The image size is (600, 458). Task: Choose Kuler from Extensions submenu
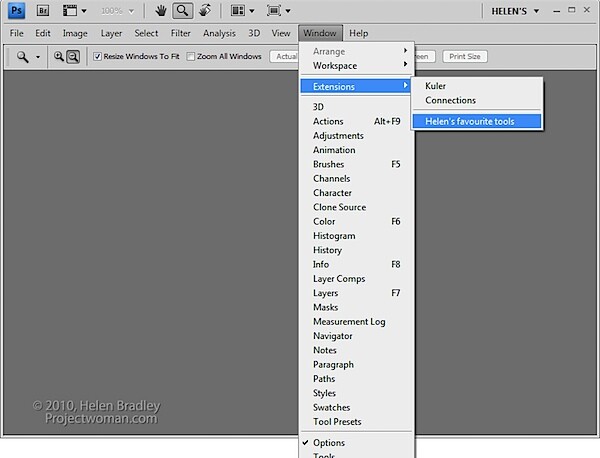pyautogui.click(x=477, y=86)
